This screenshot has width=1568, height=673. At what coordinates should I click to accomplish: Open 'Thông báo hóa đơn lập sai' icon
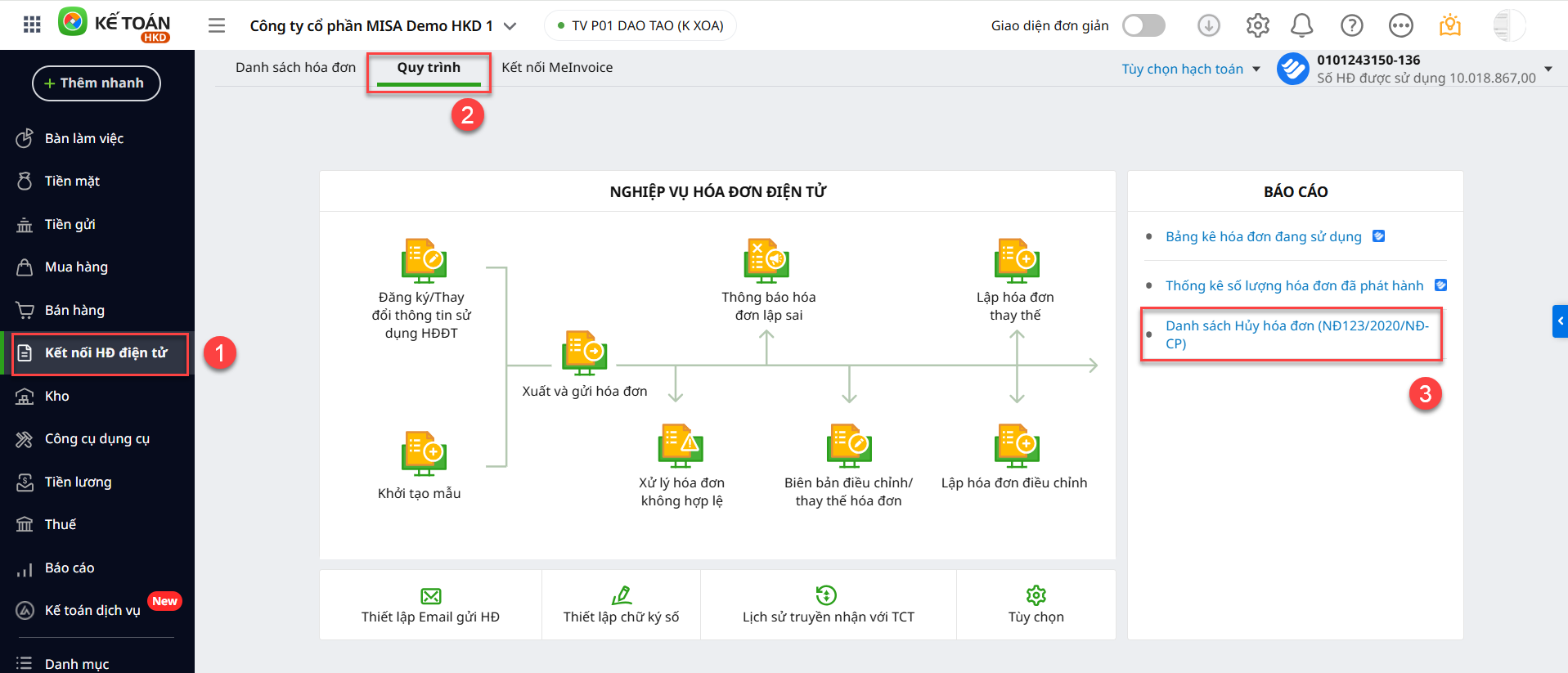click(766, 261)
